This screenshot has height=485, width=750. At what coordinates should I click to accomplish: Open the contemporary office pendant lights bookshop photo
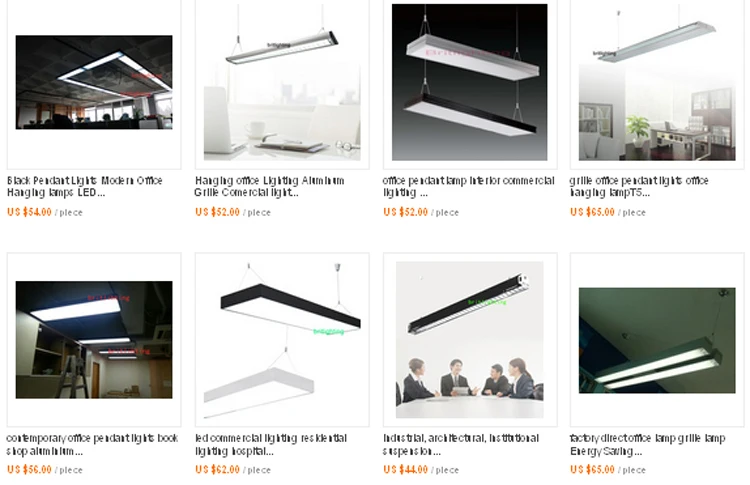coord(94,340)
